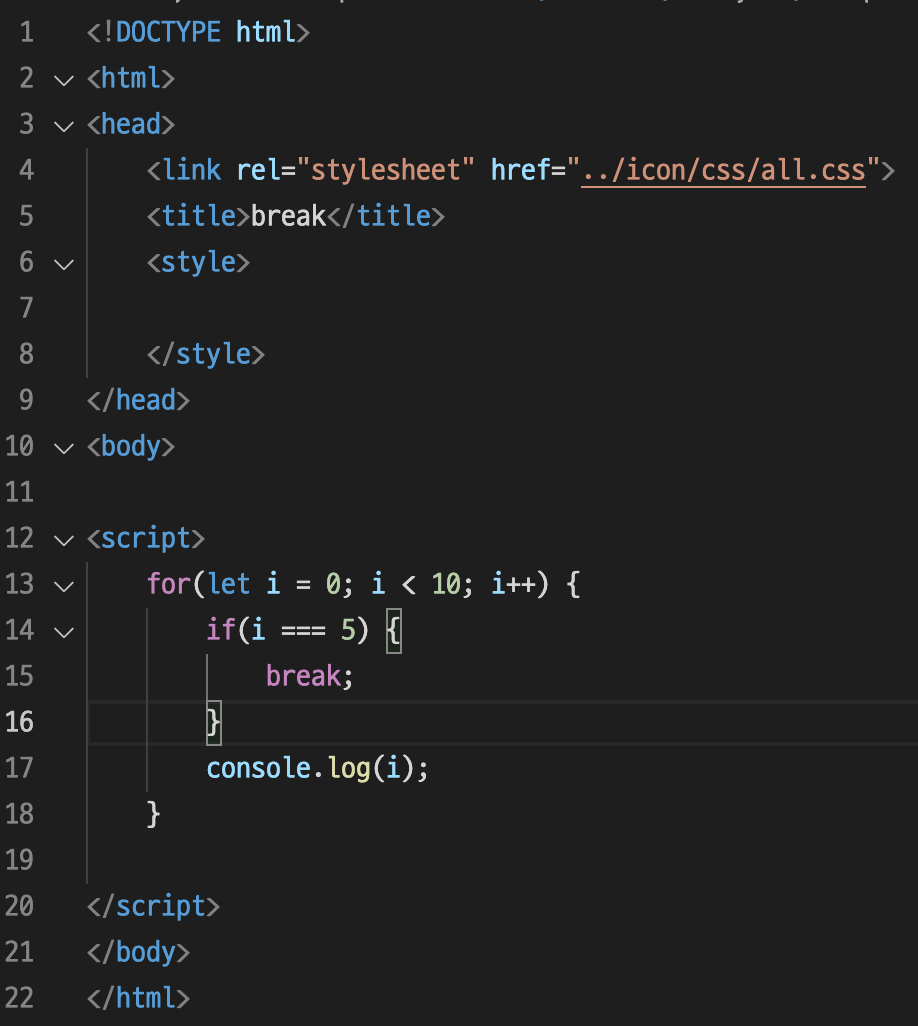The image size is (918, 1026).
Task: Click the i++ increment expression
Action: pyautogui.click(x=514, y=584)
